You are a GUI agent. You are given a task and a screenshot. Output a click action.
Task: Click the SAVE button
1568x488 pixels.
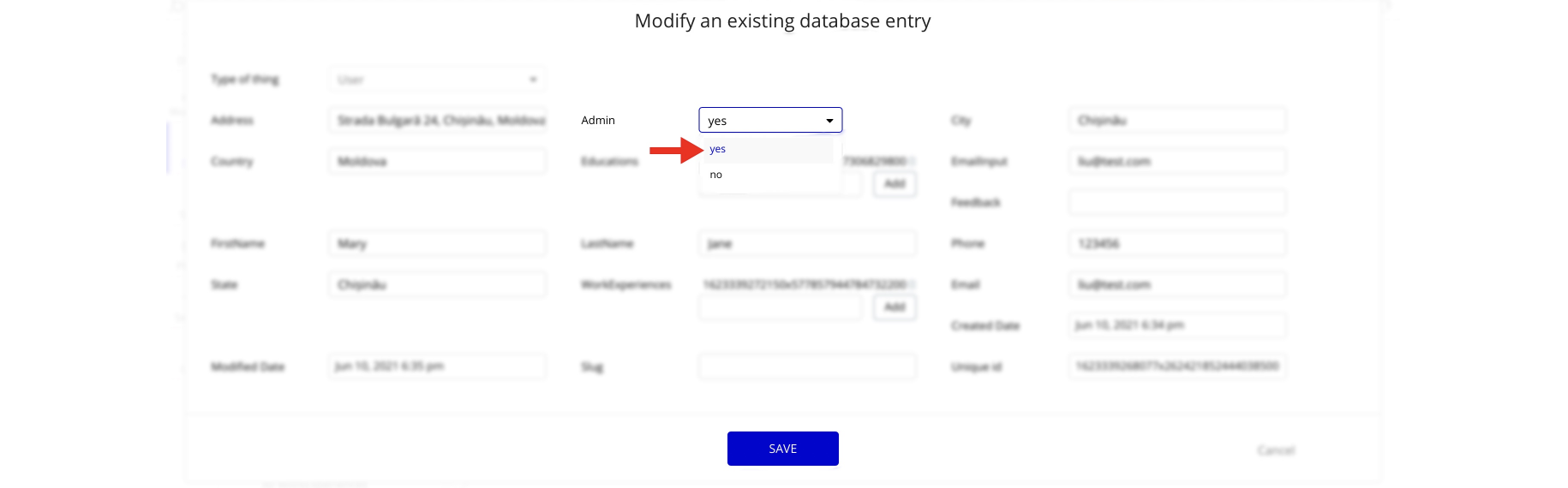(782, 449)
